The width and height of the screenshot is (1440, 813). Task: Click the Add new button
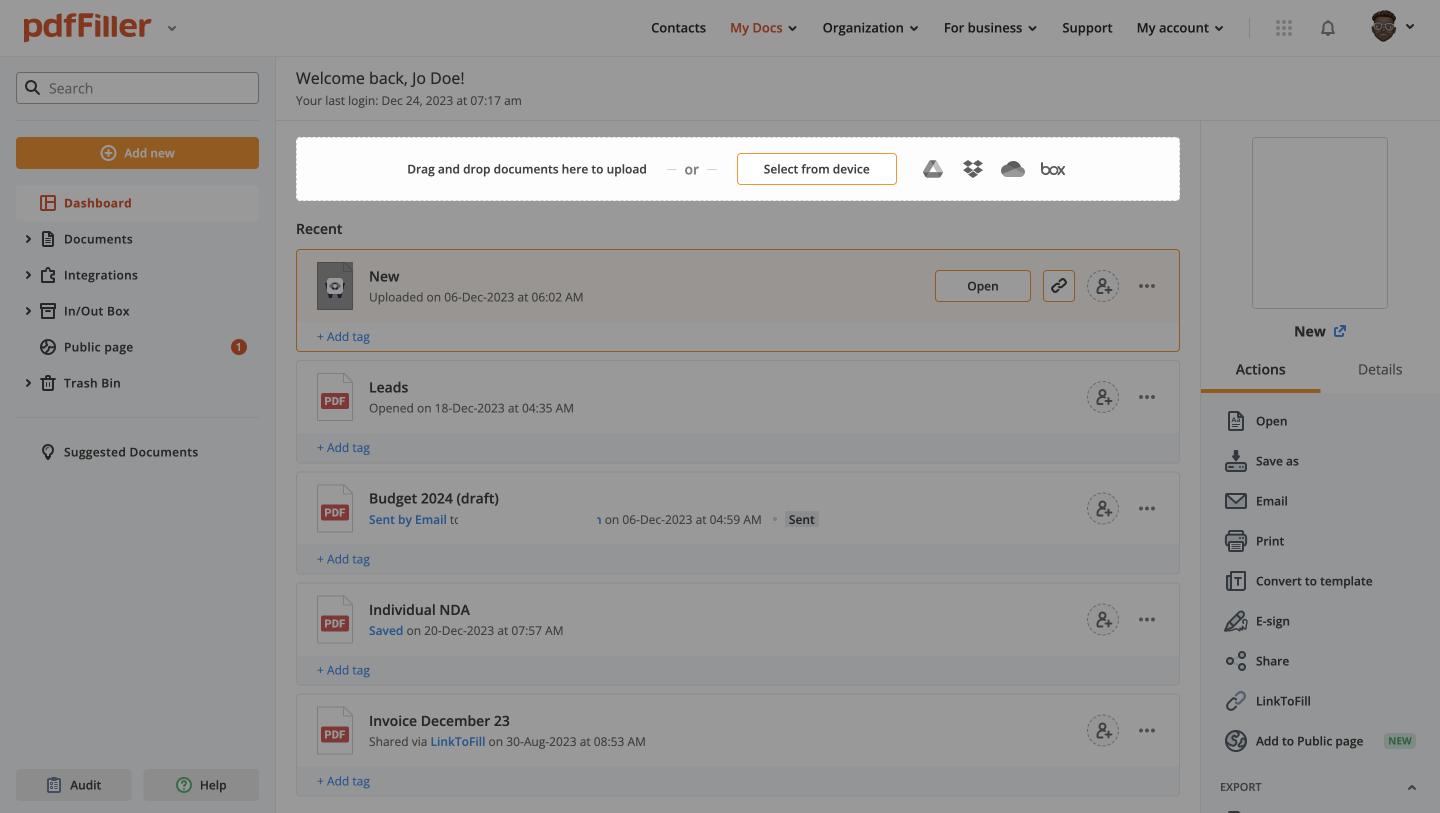137,153
